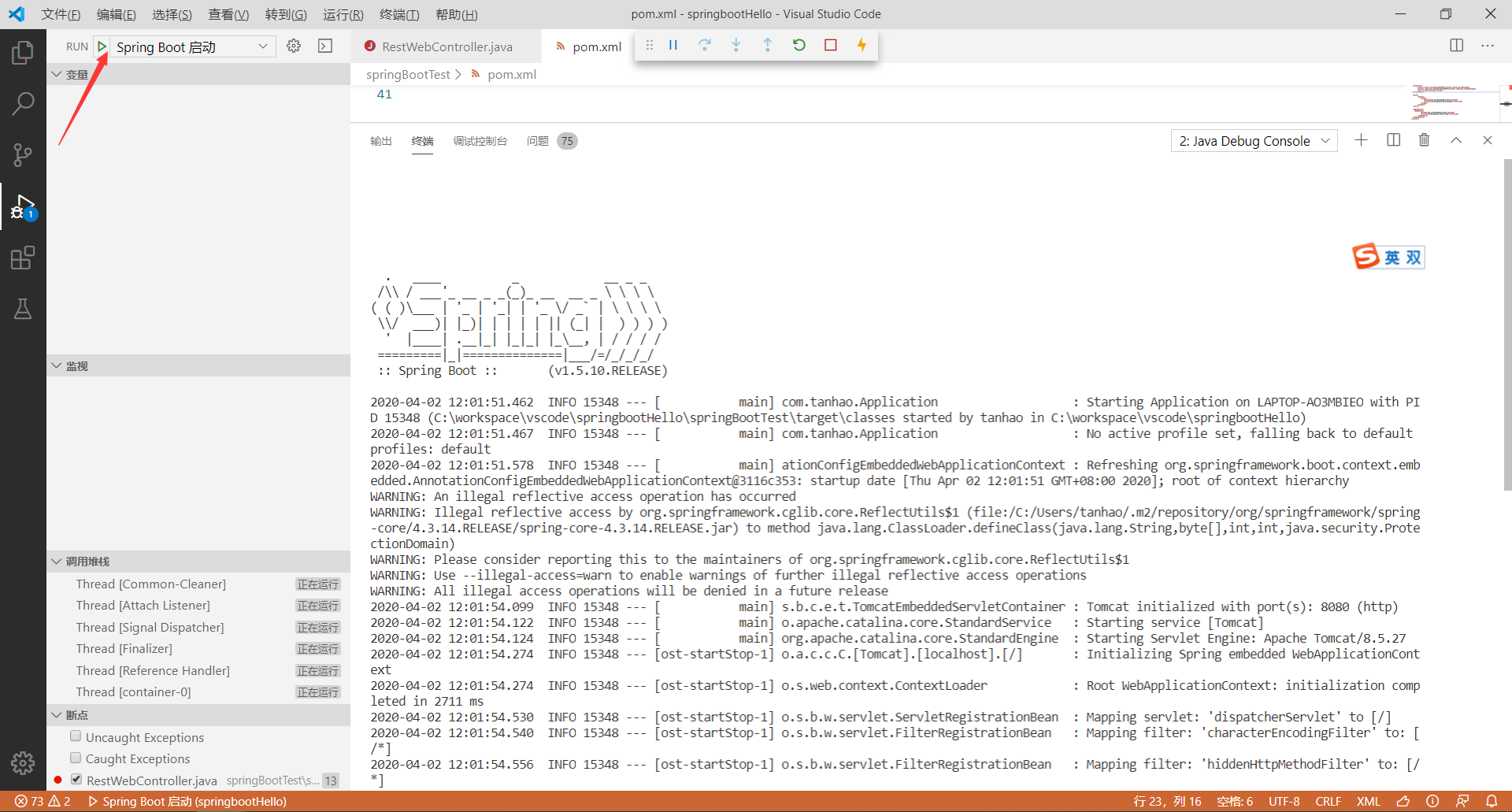This screenshot has height=812, width=1512.
Task: Switch to the 输出 panel tab
Action: [x=381, y=141]
